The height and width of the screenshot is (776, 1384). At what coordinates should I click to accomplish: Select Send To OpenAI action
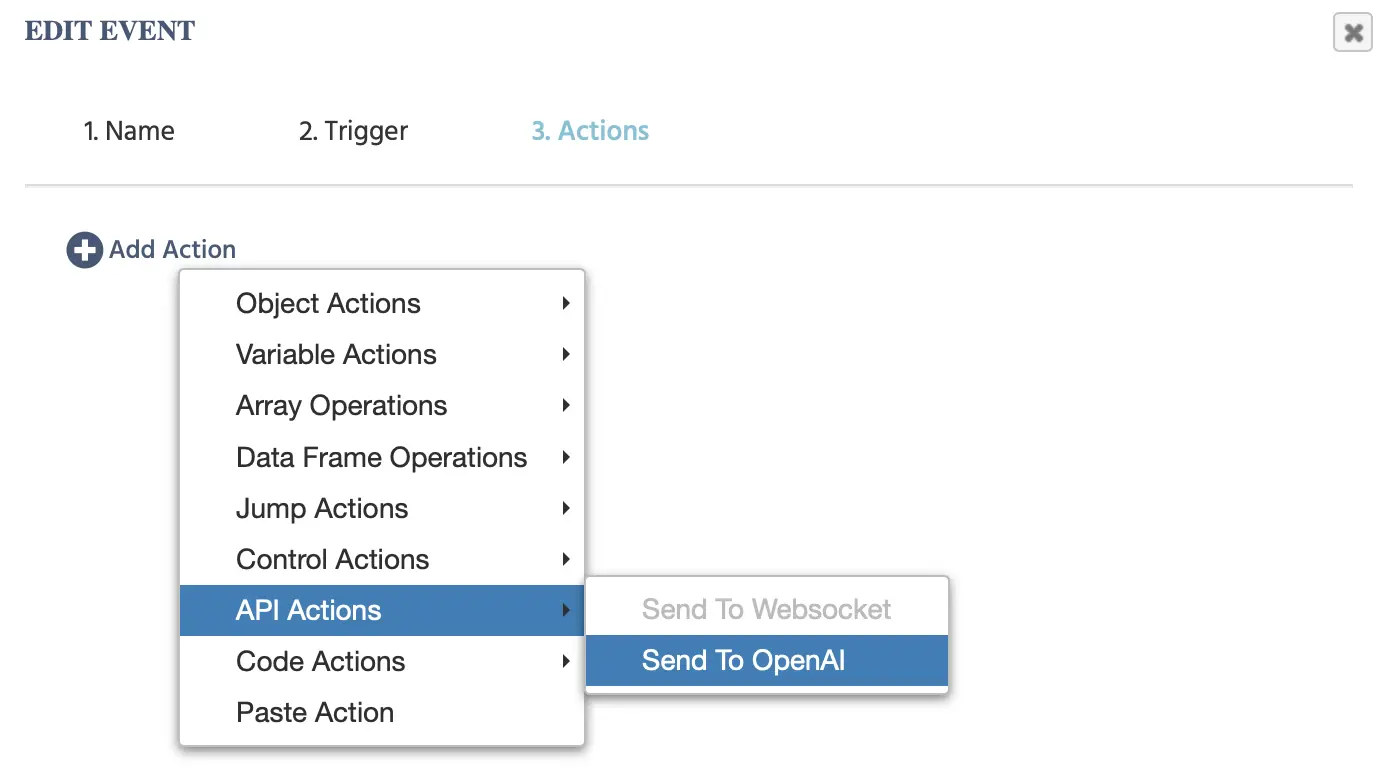pyautogui.click(x=743, y=660)
